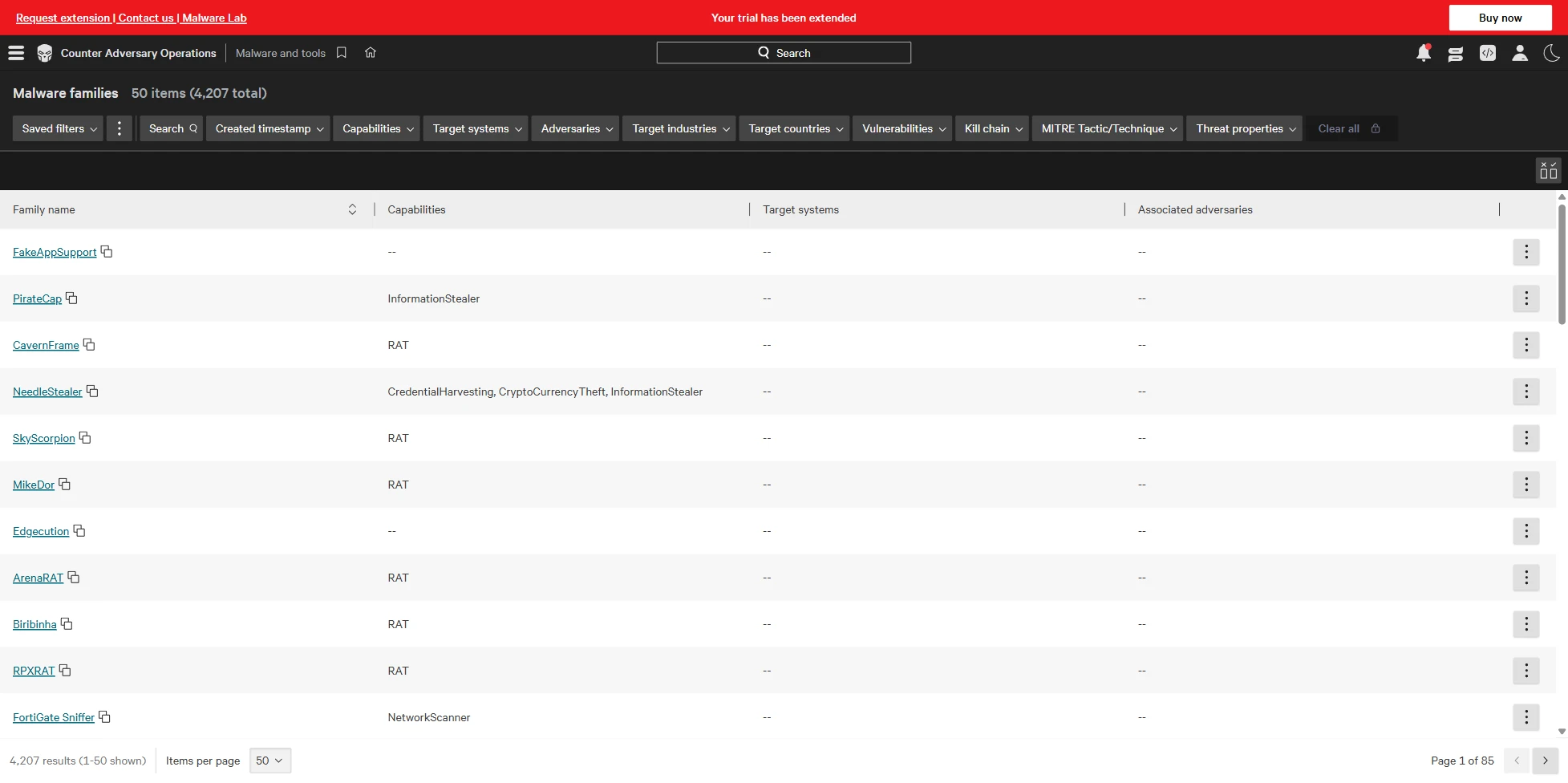Click Counter Adversary Operations title
The height and width of the screenshot is (783, 1568).
tap(139, 53)
